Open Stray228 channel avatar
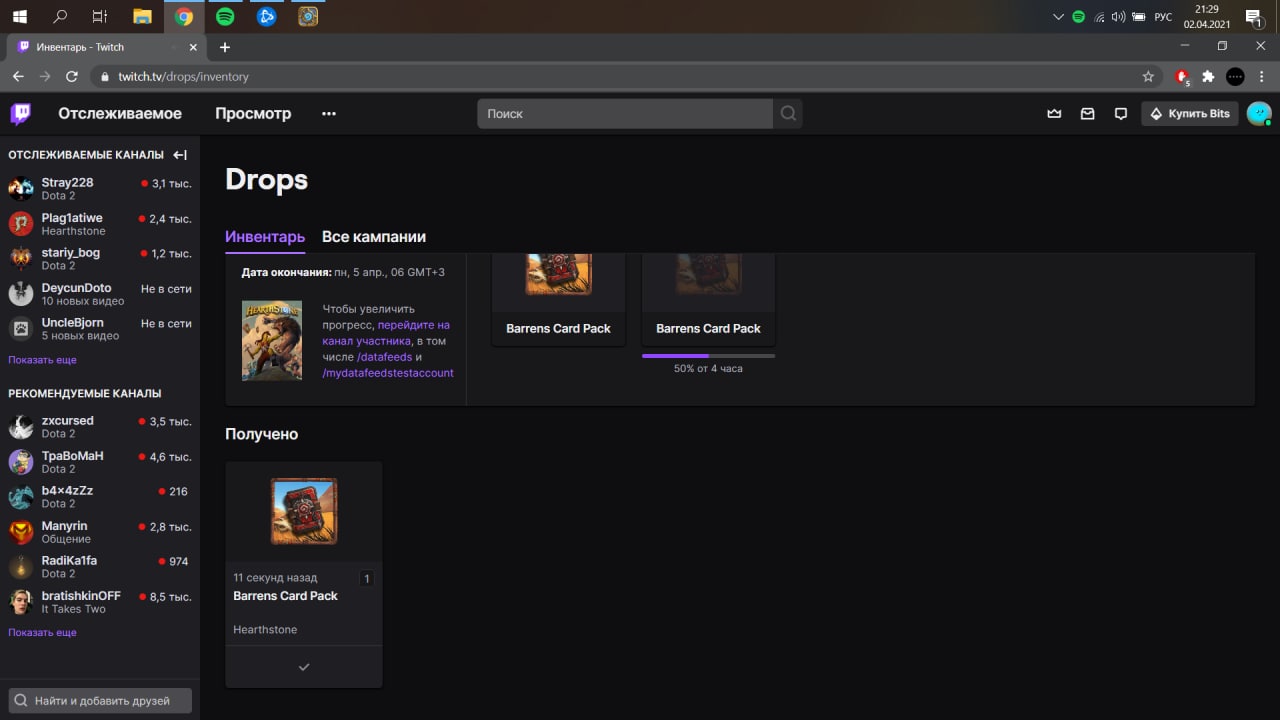This screenshot has width=1280, height=720. (21, 188)
